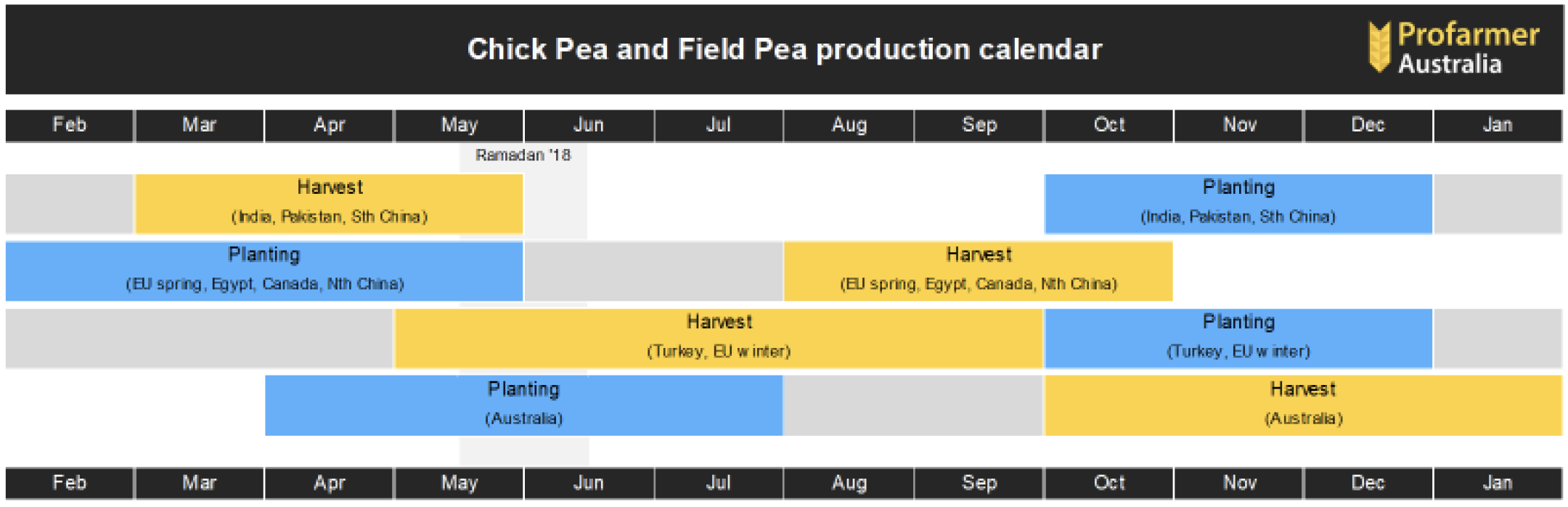Select the Harvest Australia yellow bar
Image resolution: width=1568 pixels, height=507 pixels.
pos(1303,405)
